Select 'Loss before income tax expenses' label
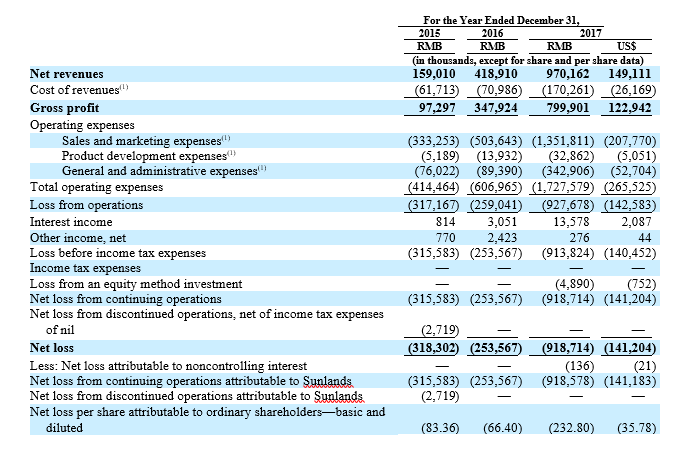The image size is (681, 454). point(118,253)
